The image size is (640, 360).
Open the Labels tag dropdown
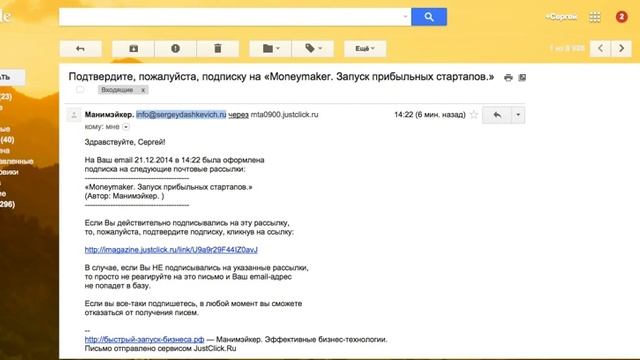(x=313, y=49)
